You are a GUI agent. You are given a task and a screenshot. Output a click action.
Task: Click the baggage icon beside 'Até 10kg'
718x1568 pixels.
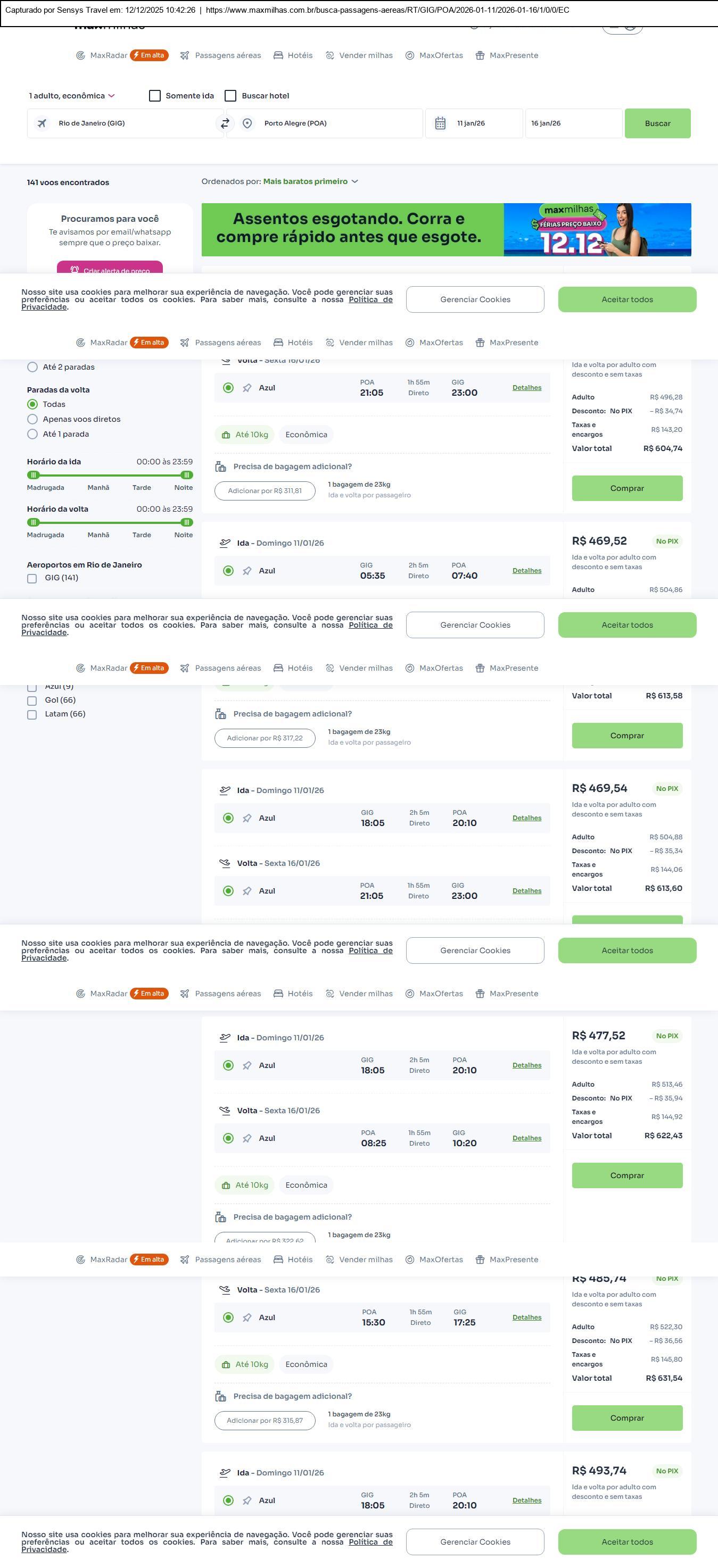(x=226, y=435)
